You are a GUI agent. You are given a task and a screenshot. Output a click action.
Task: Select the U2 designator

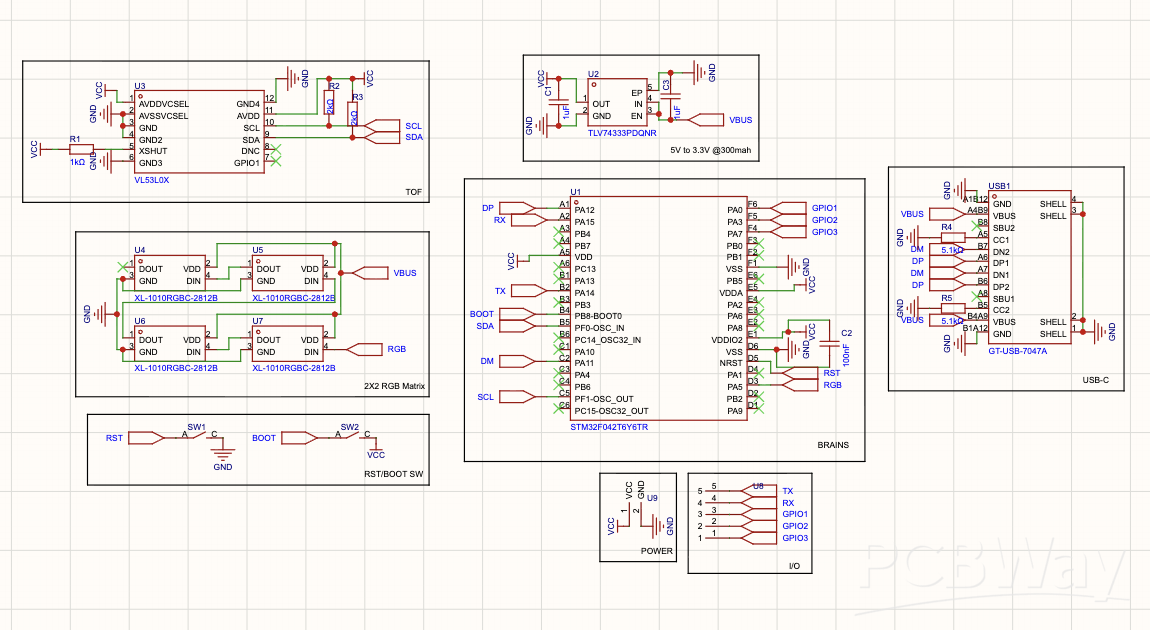click(x=593, y=74)
